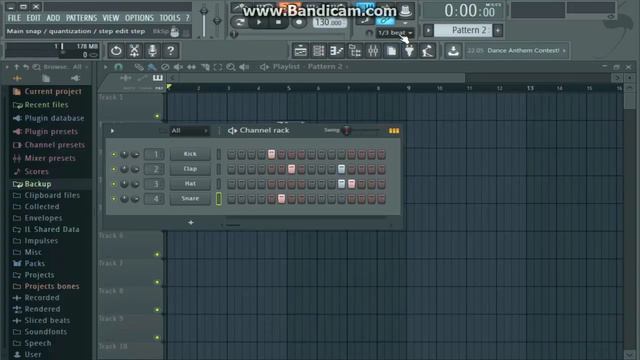
Task: Click the plug-shaped plugin picker icon
Action: [x=409, y=51]
